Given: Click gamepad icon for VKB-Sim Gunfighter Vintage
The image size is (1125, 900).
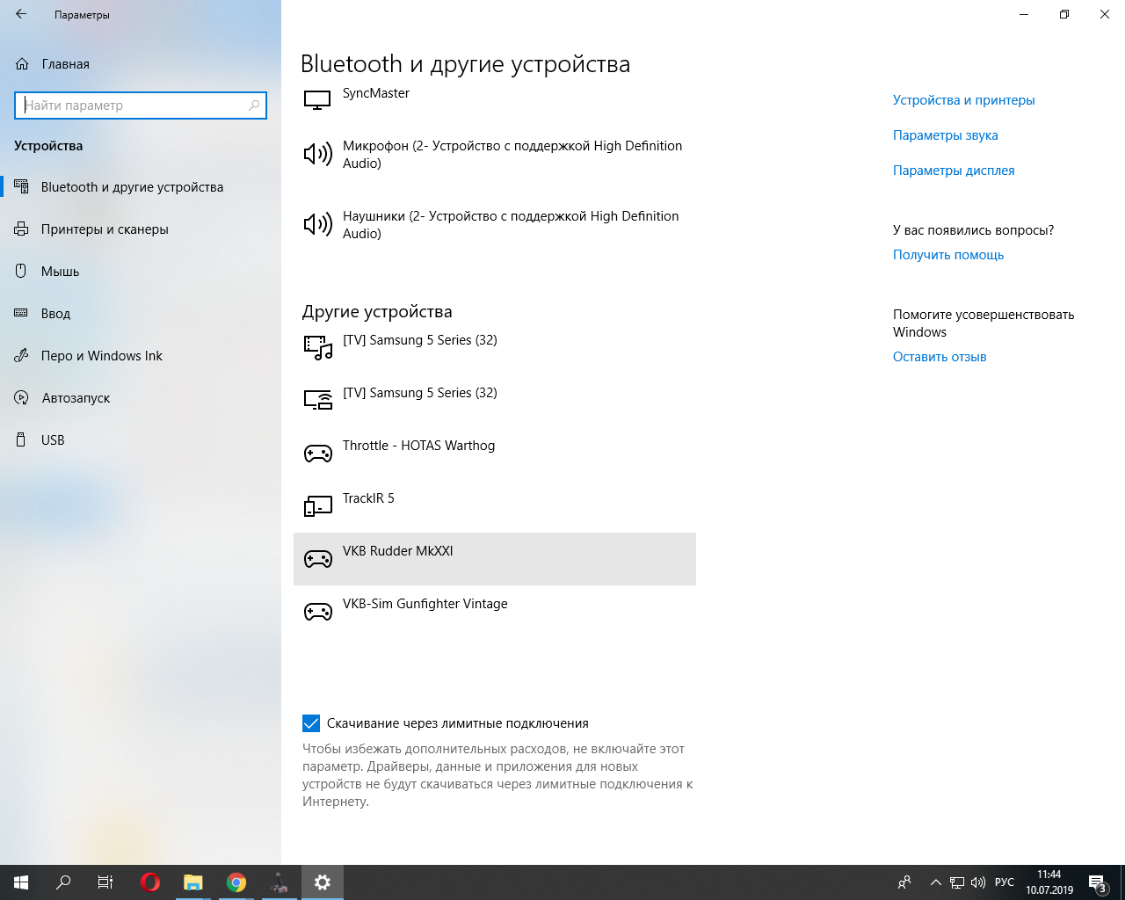Looking at the screenshot, I should click(318, 611).
